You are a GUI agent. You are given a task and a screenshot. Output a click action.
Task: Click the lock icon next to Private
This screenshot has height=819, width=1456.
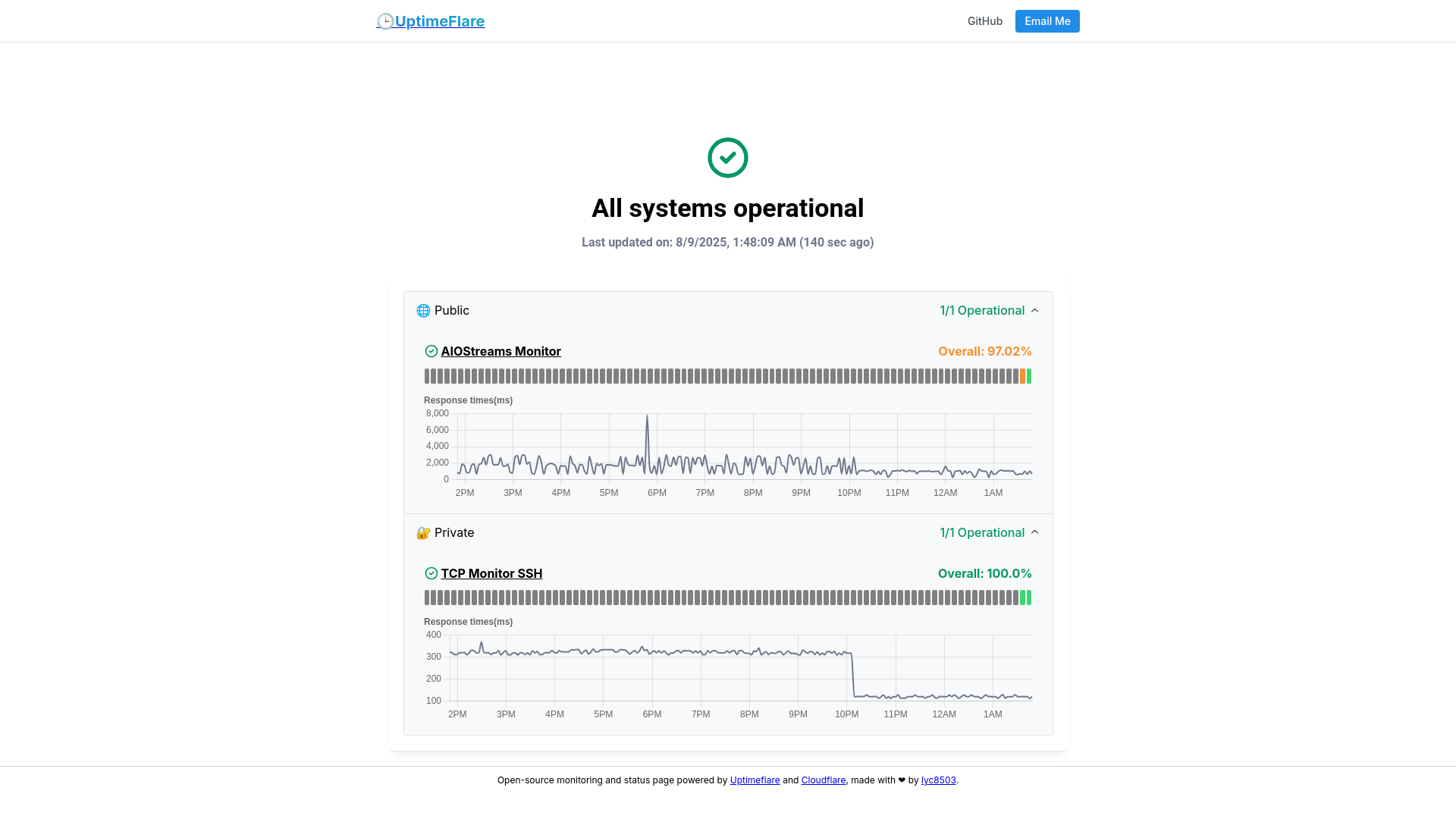(x=423, y=533)
